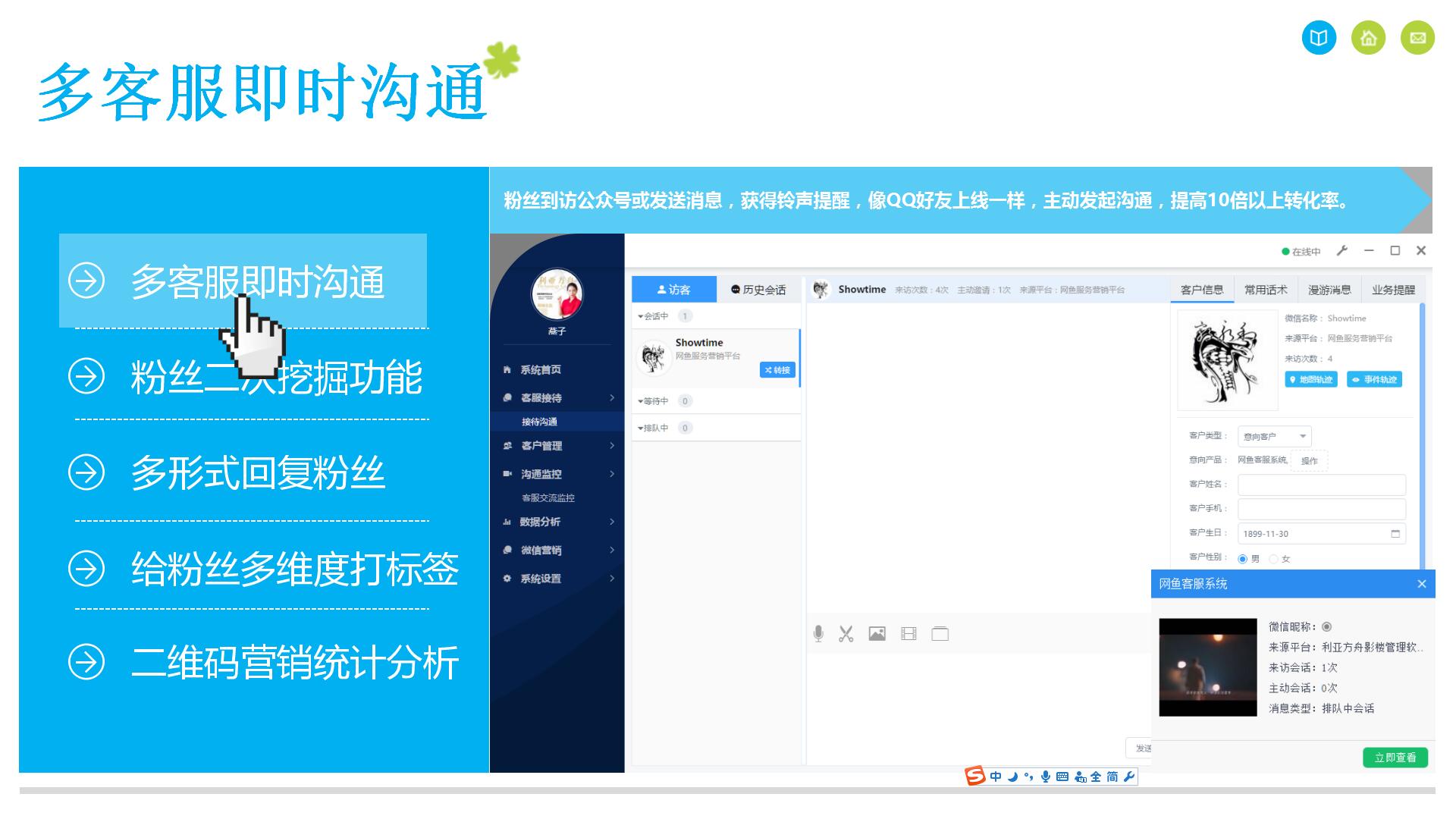Open 接待沟通 submenu item
The height and width of the screenshot is (819, 1456).
point(539,422)
